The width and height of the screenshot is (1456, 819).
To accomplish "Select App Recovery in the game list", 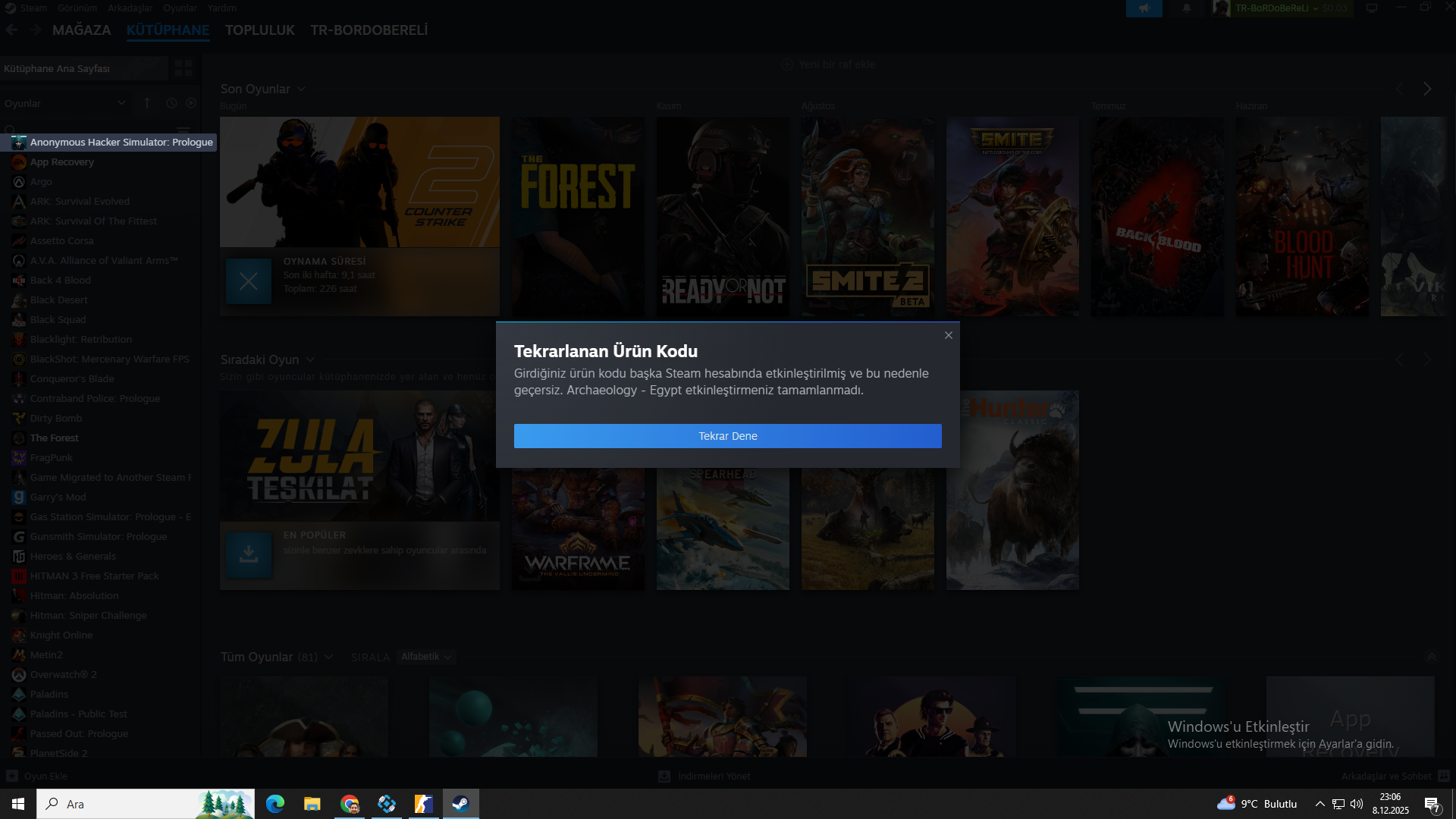I will [x=62, y=162].
